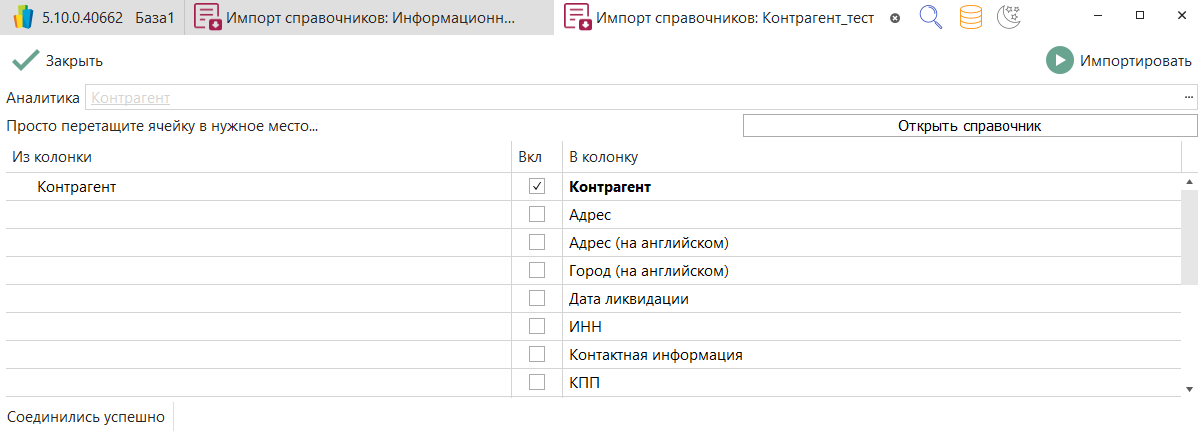Select the Дата ликвидации row
The width and height of the screenshot is (1202, 431).
628,299
